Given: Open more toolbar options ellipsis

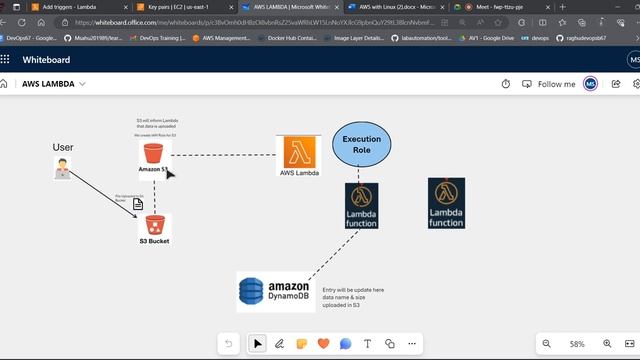Looking at the screenshot, I should click(x=412, y=344).
